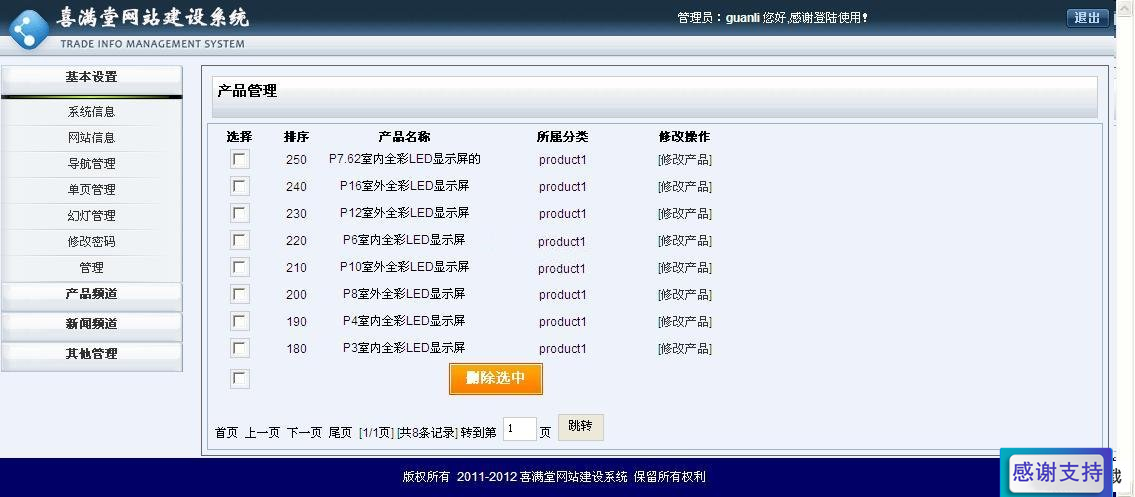Click the 下一页 next page link

click(304, 433)
